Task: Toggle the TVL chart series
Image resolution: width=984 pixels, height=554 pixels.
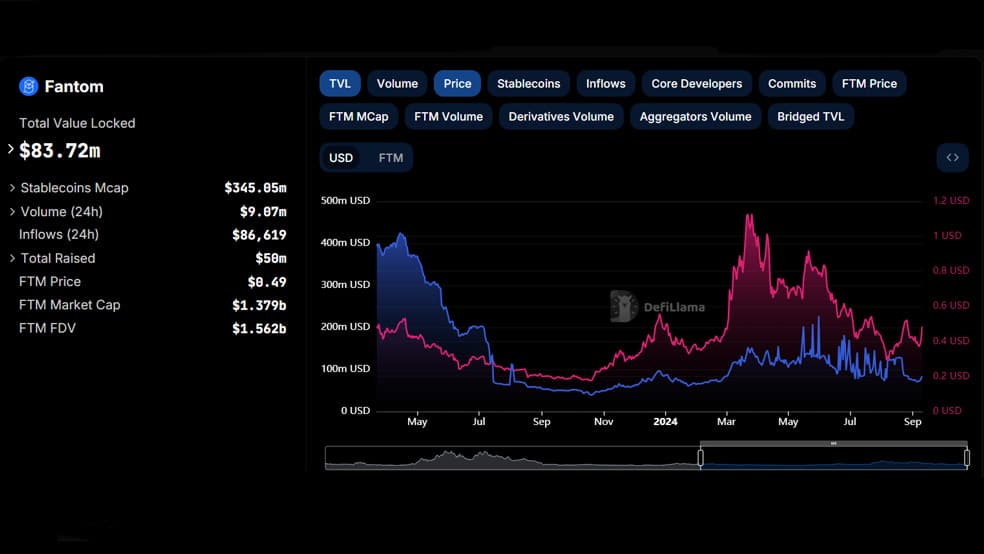Action: click(340, 83)
